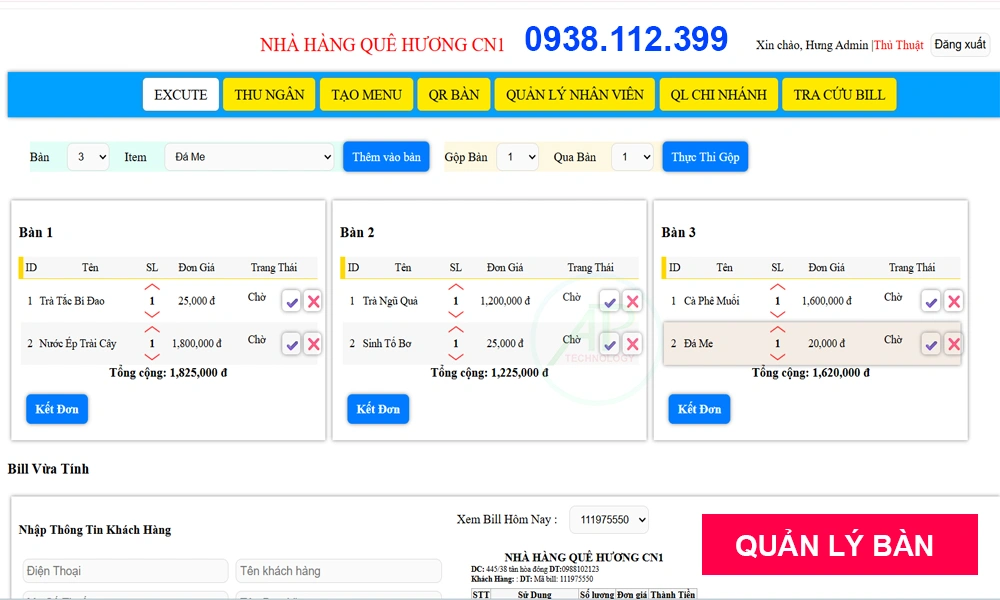
Task: Click the Điện Thoại input field
Action: (x=125, y=570)
